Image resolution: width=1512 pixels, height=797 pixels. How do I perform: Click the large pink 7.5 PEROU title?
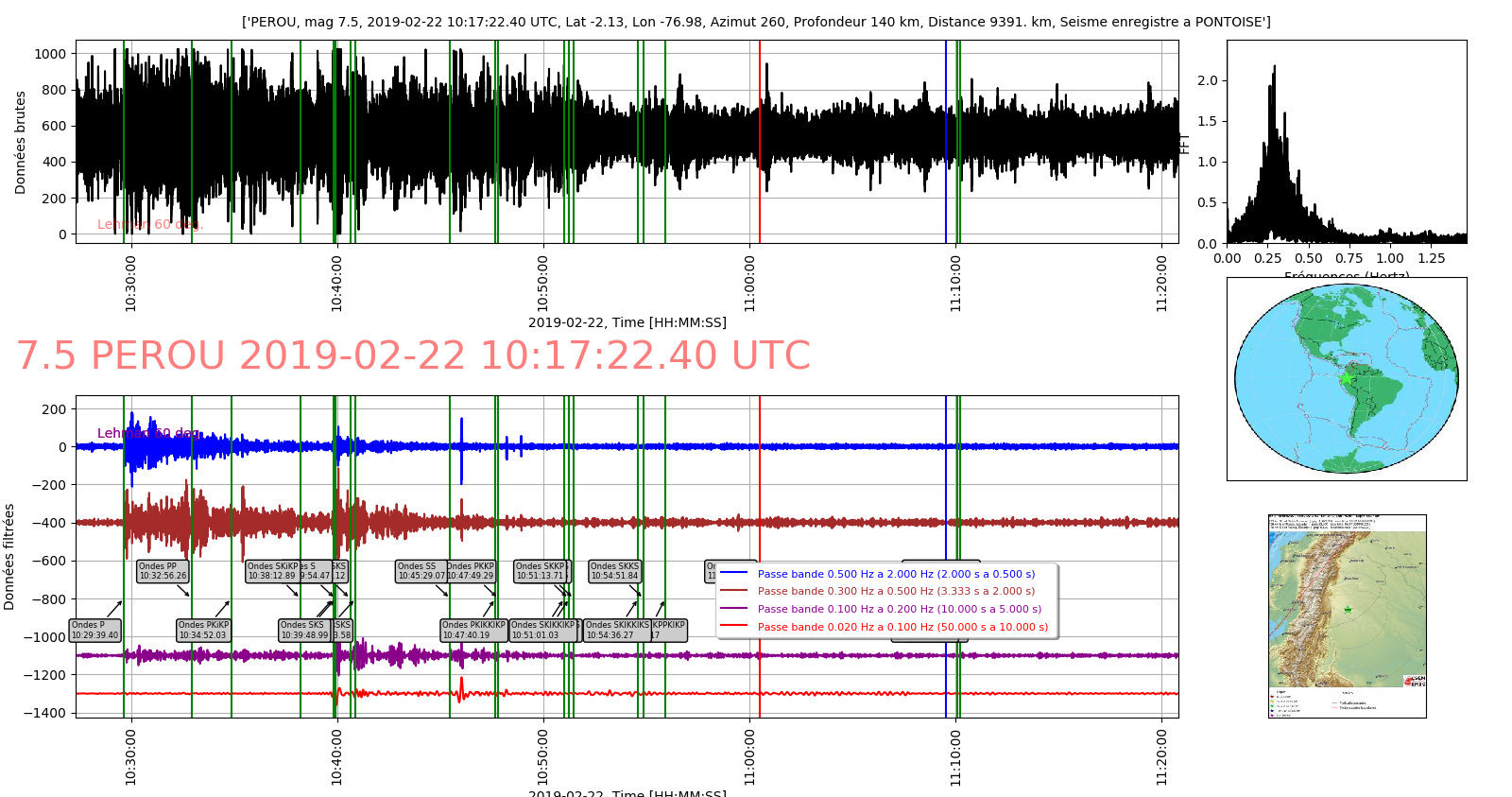[413, 356]
